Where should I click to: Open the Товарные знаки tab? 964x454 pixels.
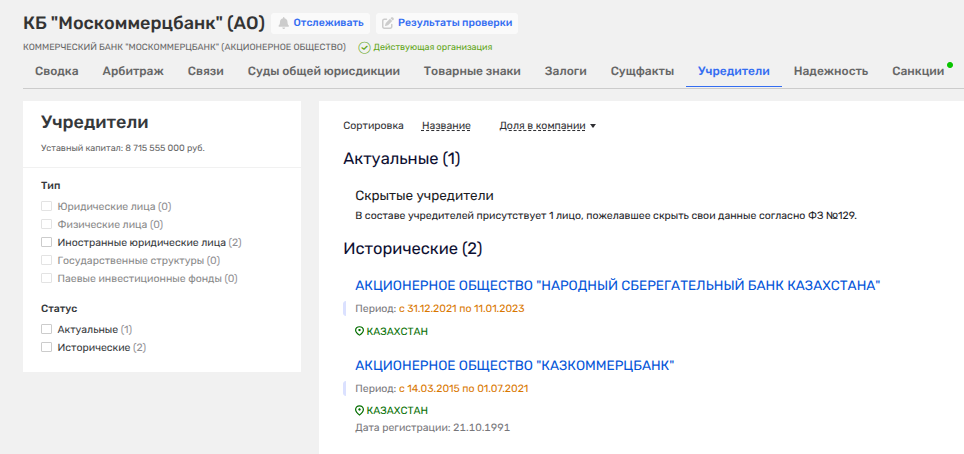[472, 71]
